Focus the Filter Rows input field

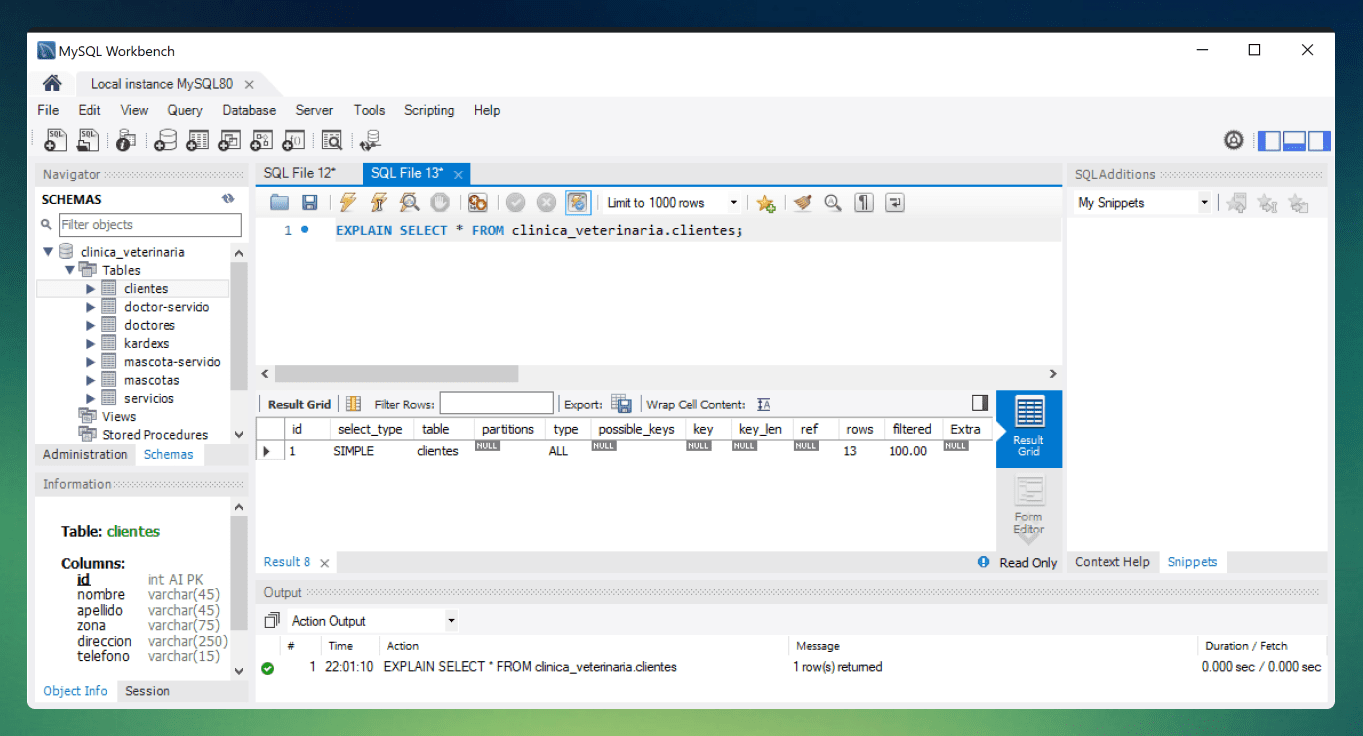[496, 404]
